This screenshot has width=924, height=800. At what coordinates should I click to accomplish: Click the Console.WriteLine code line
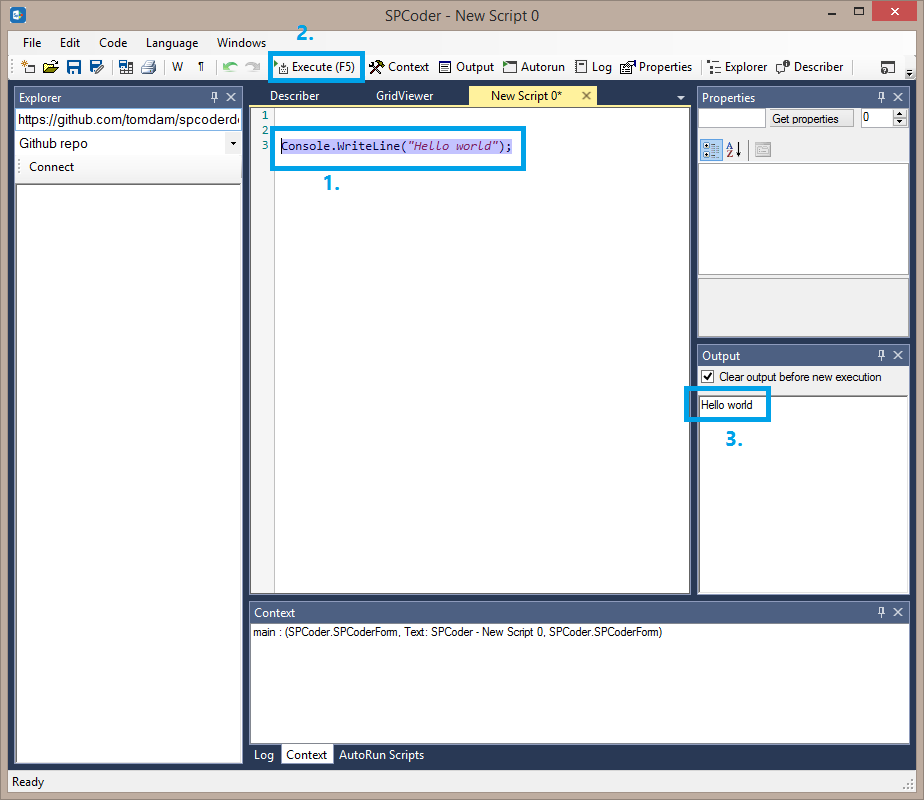pos(396,146)
